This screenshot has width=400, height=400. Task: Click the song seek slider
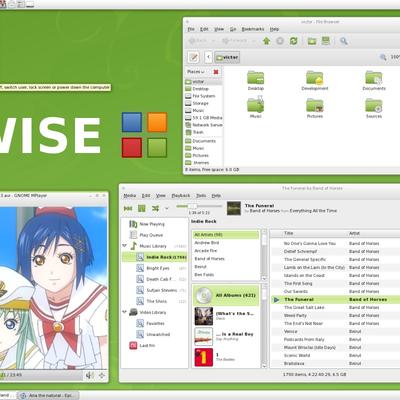[199, 206]
